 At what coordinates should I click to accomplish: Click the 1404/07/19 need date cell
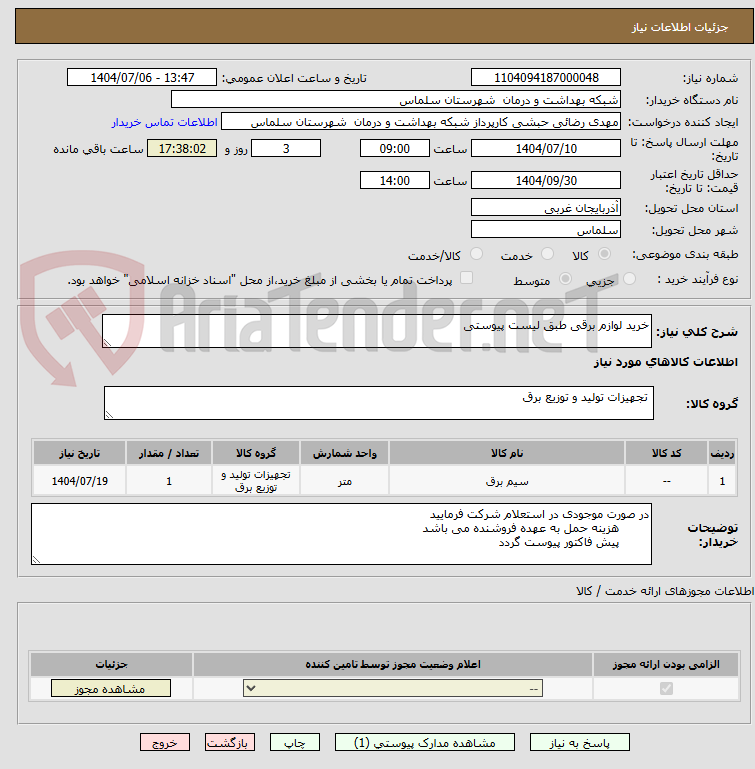79,481
